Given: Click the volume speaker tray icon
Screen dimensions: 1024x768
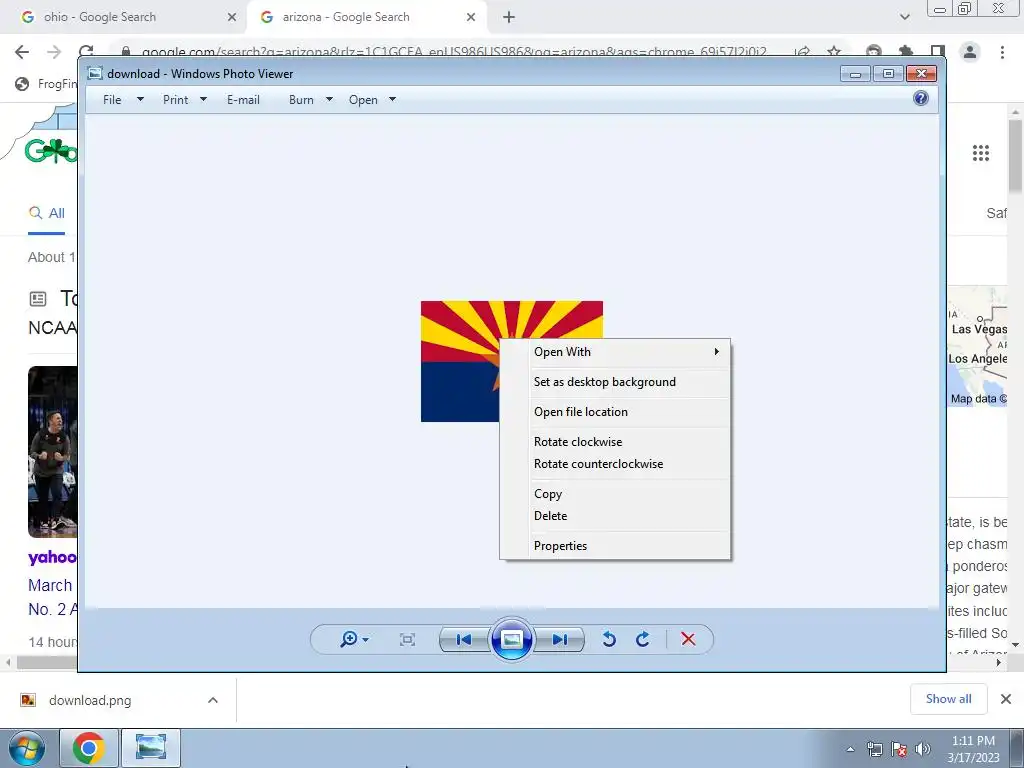Looking at the screenshot, I should [923, 750].
